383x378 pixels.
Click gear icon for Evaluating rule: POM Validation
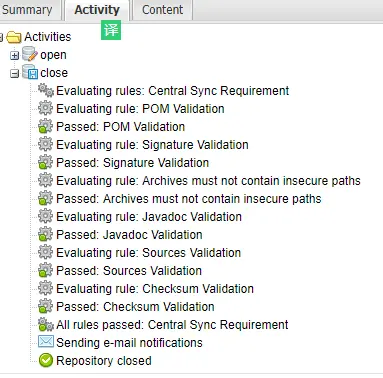(x=46, y=108)
